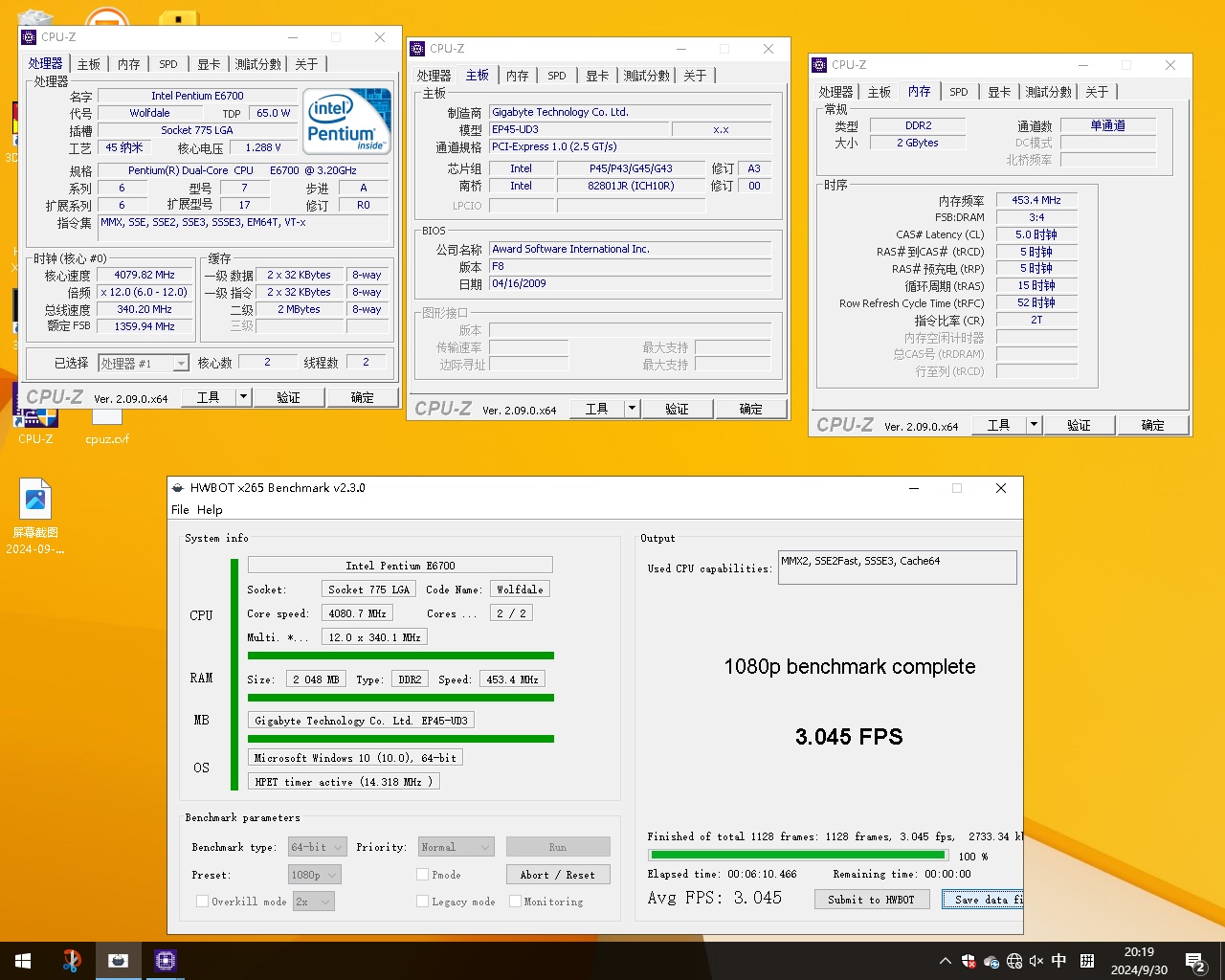Click the BIOS 日期 04/16/2009 field
The height and width of the screenshot is (980, 1225).
tap(630, 284)
